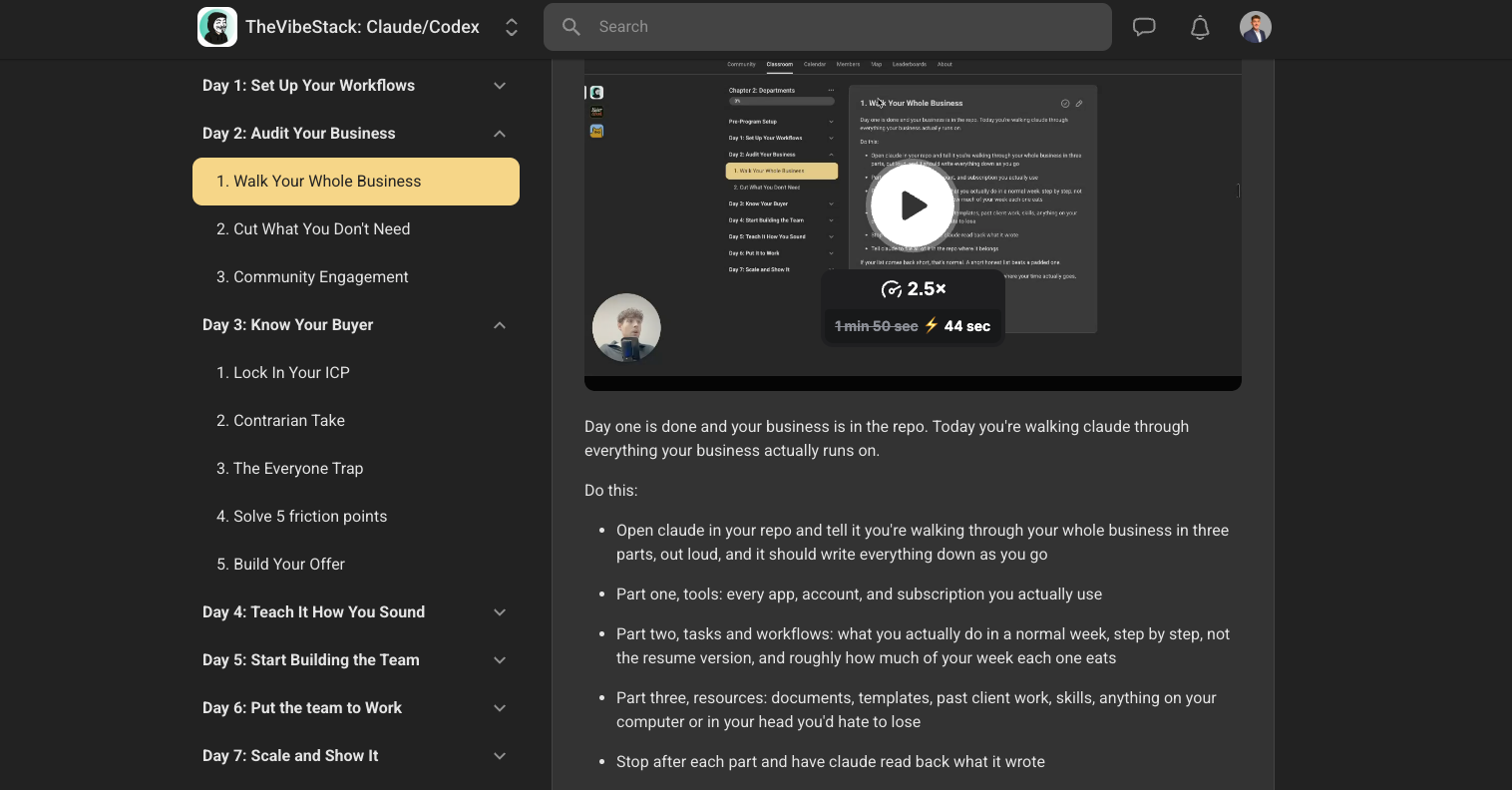Open the Community Engagement lesson
This screenshot has height=790, width=1512.
coord(356,277)
